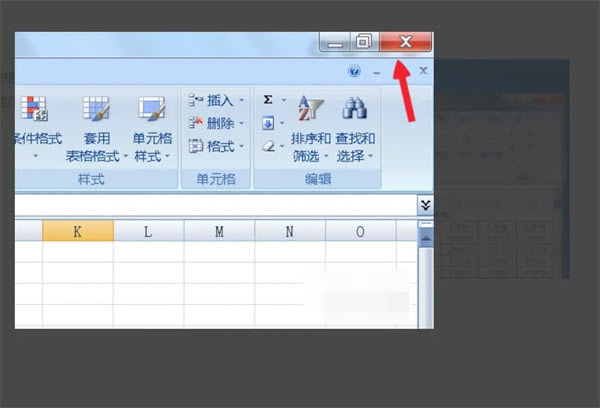
Task: Expand the Delete (删除) dropdown arrow
Action: tap(241, 123)
